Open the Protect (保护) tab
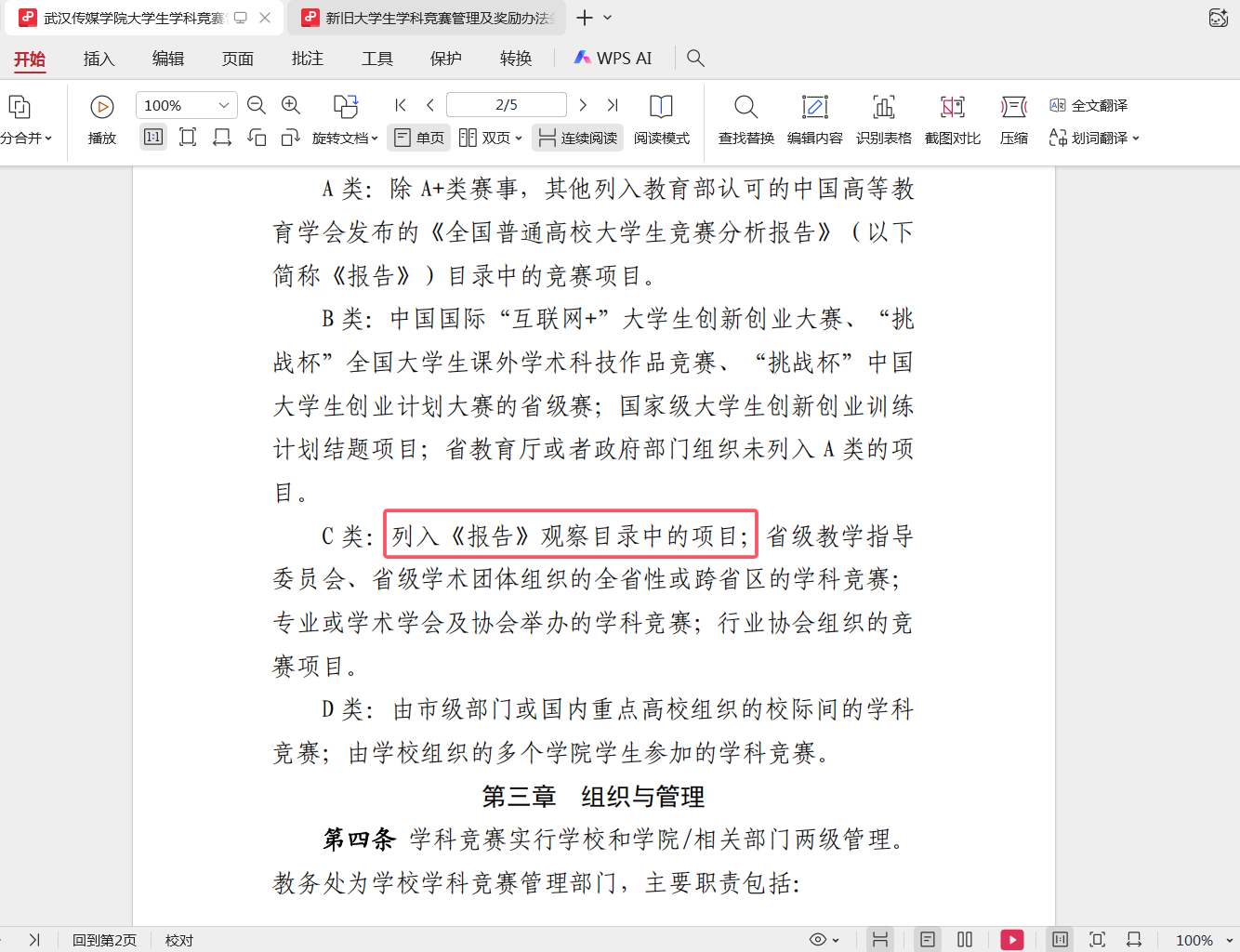1240x952 pixels. pos(446,59)
